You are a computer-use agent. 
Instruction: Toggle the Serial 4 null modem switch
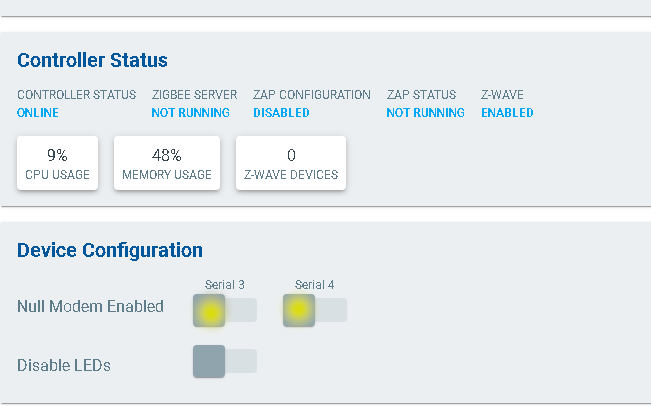(314, 311)
